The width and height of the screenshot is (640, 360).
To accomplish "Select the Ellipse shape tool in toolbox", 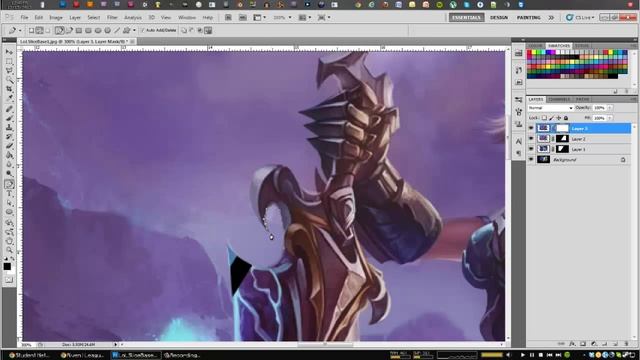I will point(9,212).
